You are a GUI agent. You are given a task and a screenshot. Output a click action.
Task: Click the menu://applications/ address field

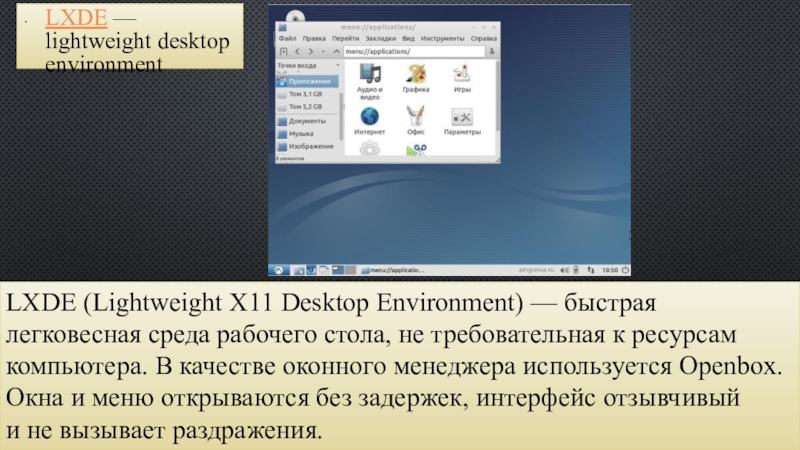pyautogui.click(x=414, y=52)
